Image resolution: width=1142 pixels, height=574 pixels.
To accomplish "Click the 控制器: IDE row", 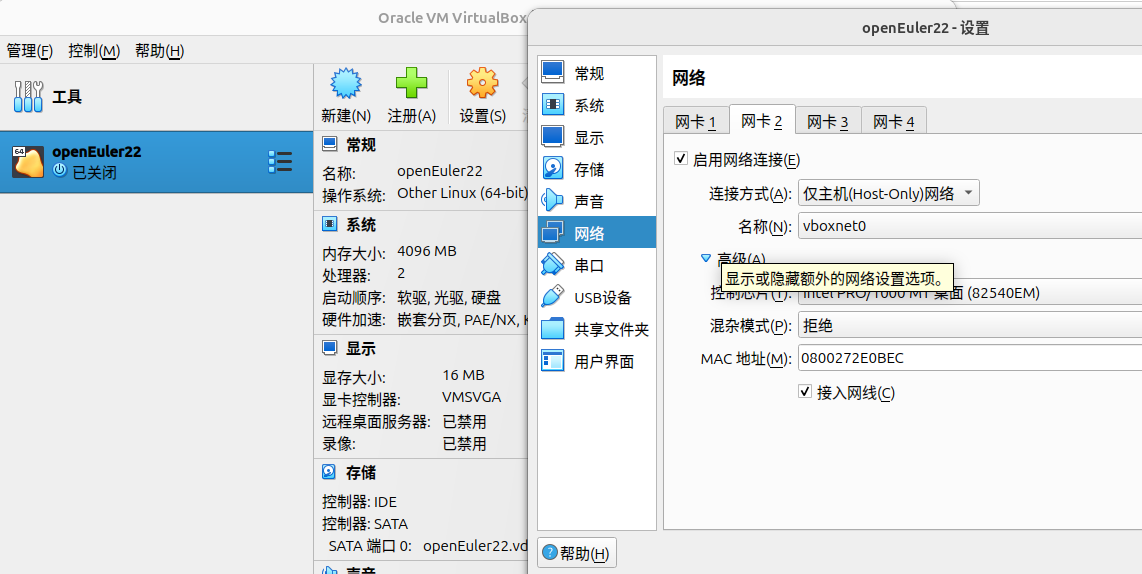I will coord(360,502).
